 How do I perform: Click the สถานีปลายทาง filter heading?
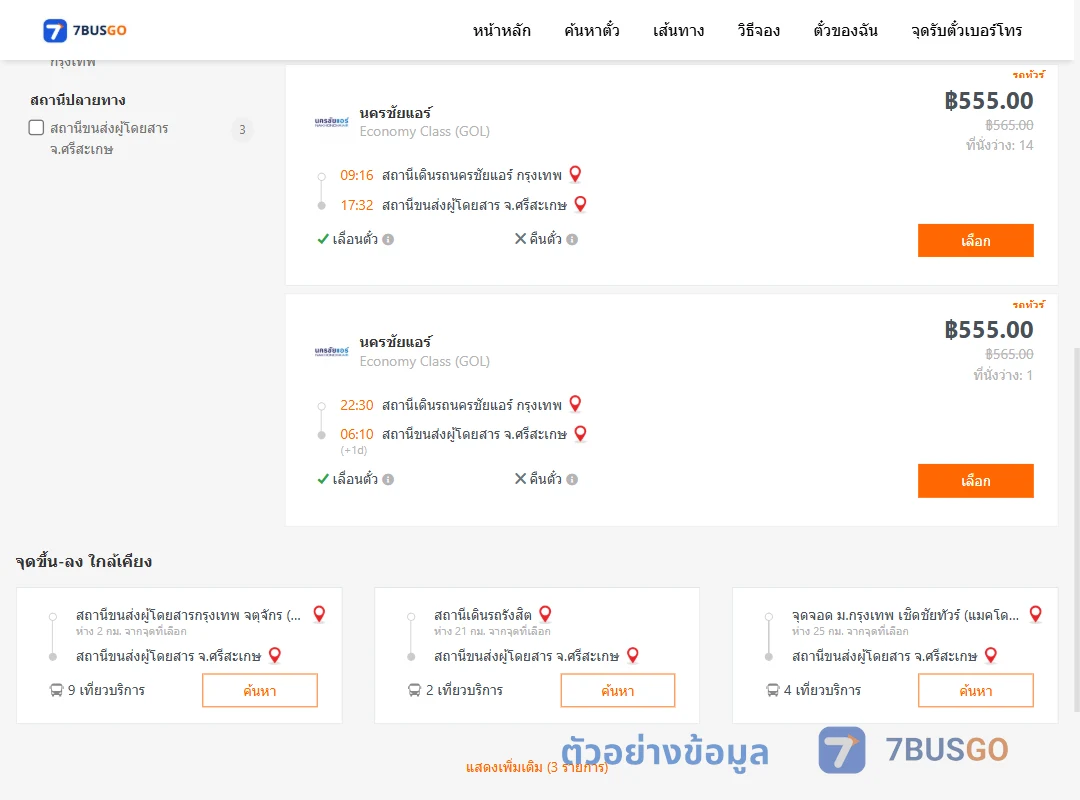(x=78, y=101)
